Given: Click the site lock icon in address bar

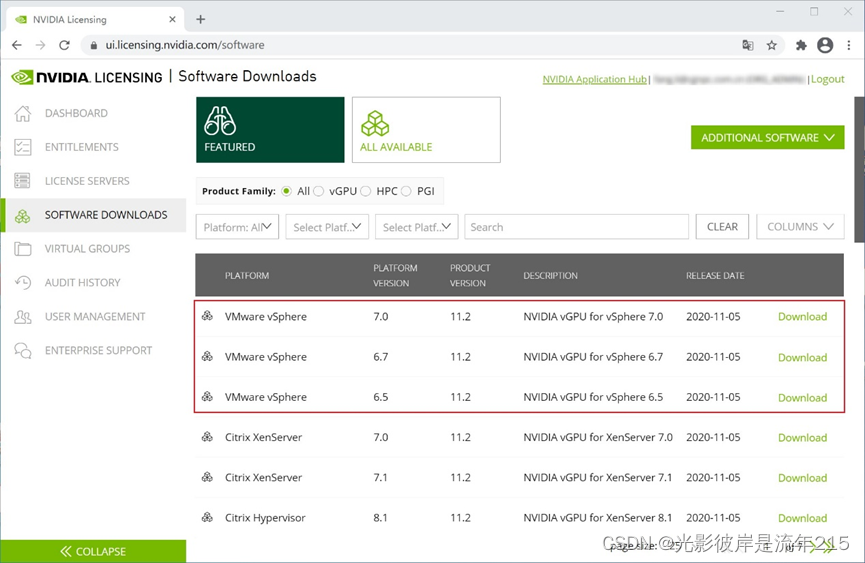Looking at the screenshot, I should [x=94, y=45].
